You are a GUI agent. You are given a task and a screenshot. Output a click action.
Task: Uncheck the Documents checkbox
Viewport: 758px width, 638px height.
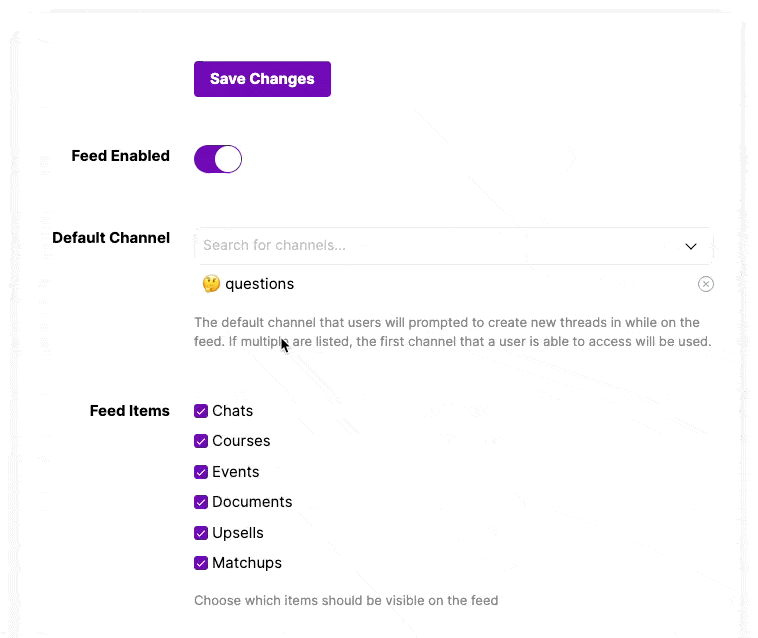pyautogui.click(x=201, y=502)
